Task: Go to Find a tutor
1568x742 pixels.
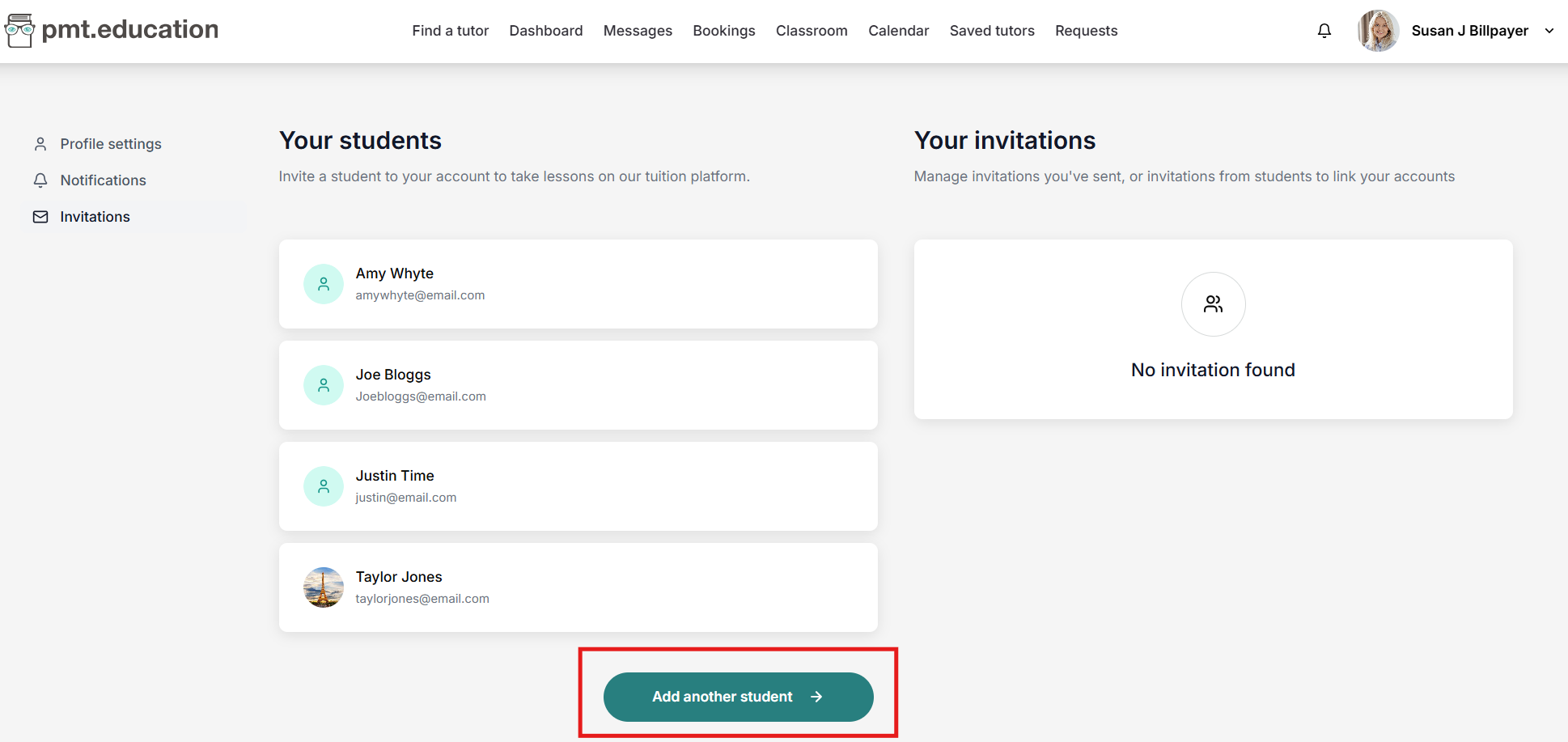Action: 450,31
